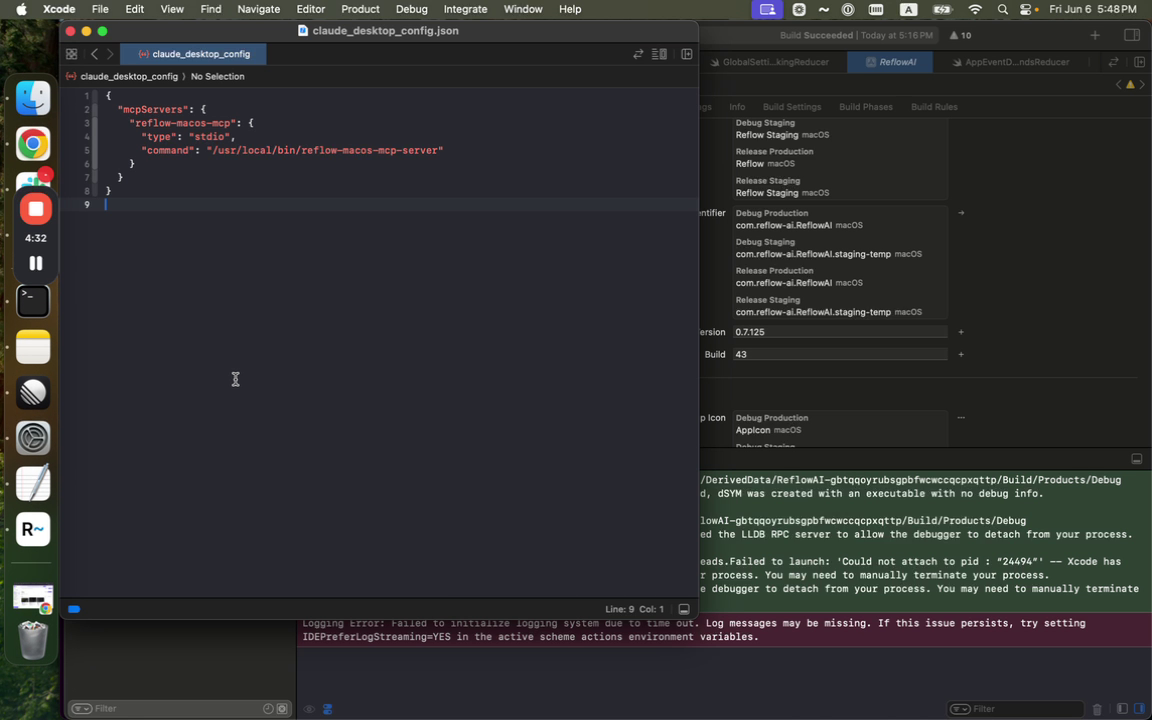This screenshot has height=720, width=1152.
Task: Click the yellow issues warning showing 10
Action: pos(959,35)
